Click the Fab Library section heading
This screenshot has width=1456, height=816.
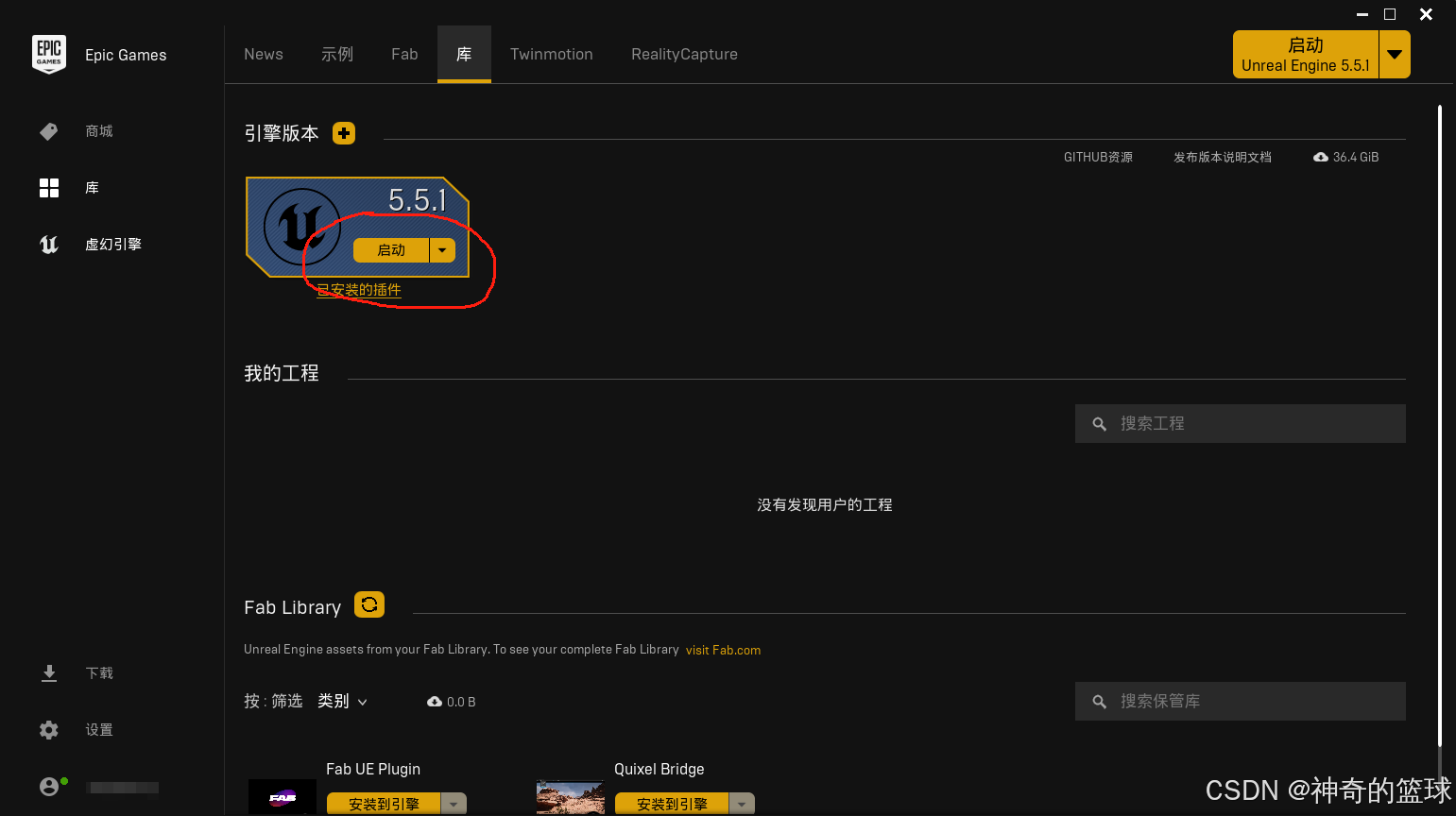click(x=293, y=607)
